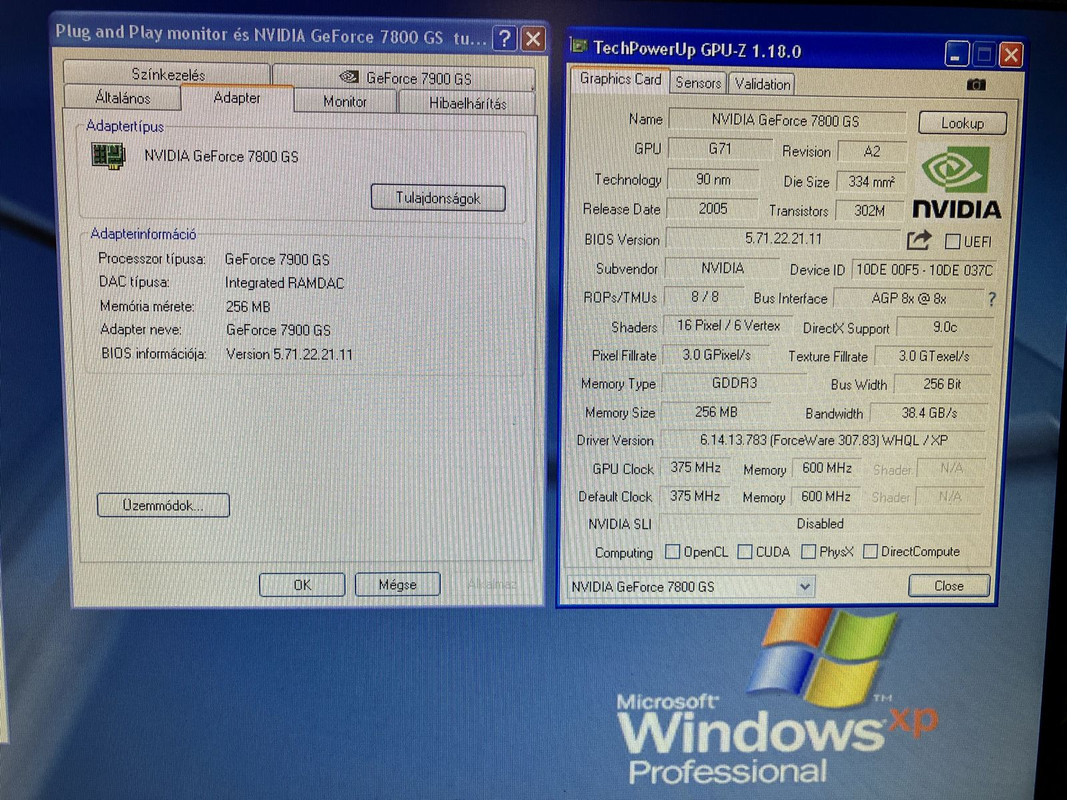Click the BIOS export share icon
Screen dimensions: 1067x800
(x=919, y=239)
